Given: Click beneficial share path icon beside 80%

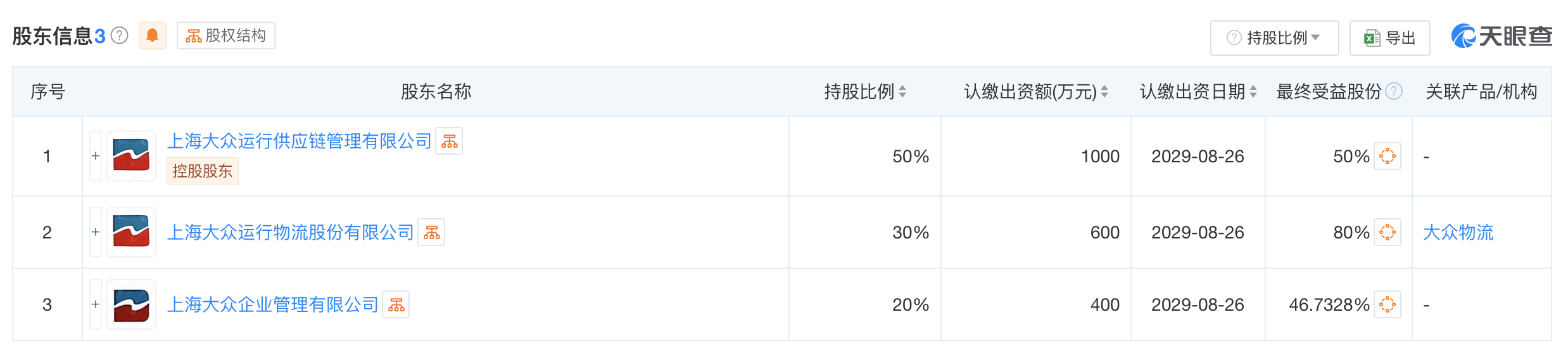Looking at the screenshot, I should click(1387, 232).
